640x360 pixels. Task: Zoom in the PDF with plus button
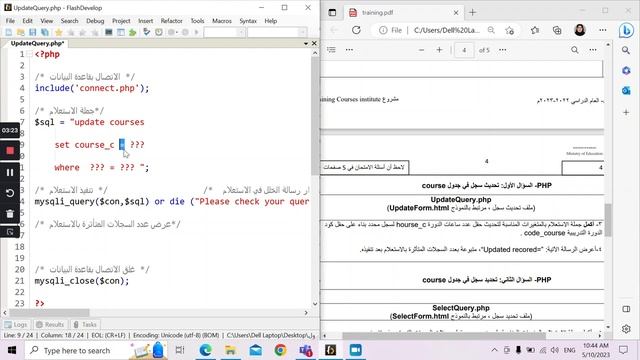point(439,50)
